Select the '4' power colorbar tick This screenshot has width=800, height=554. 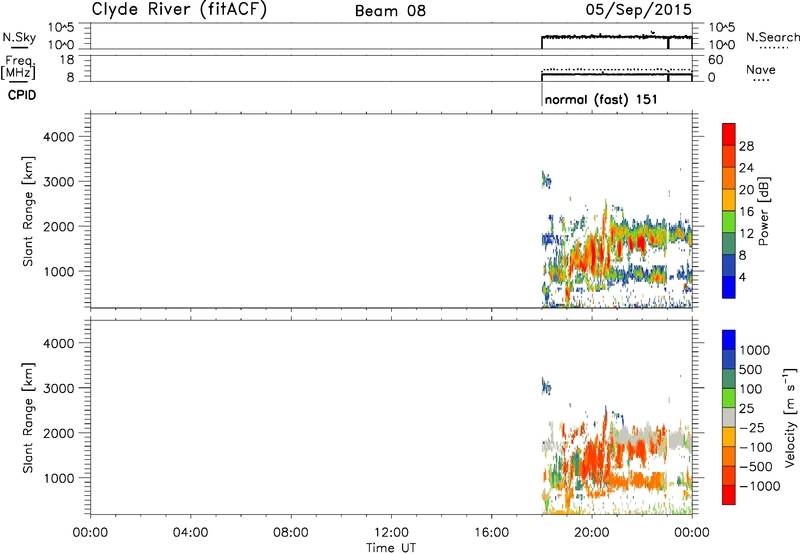coord(742,277)
